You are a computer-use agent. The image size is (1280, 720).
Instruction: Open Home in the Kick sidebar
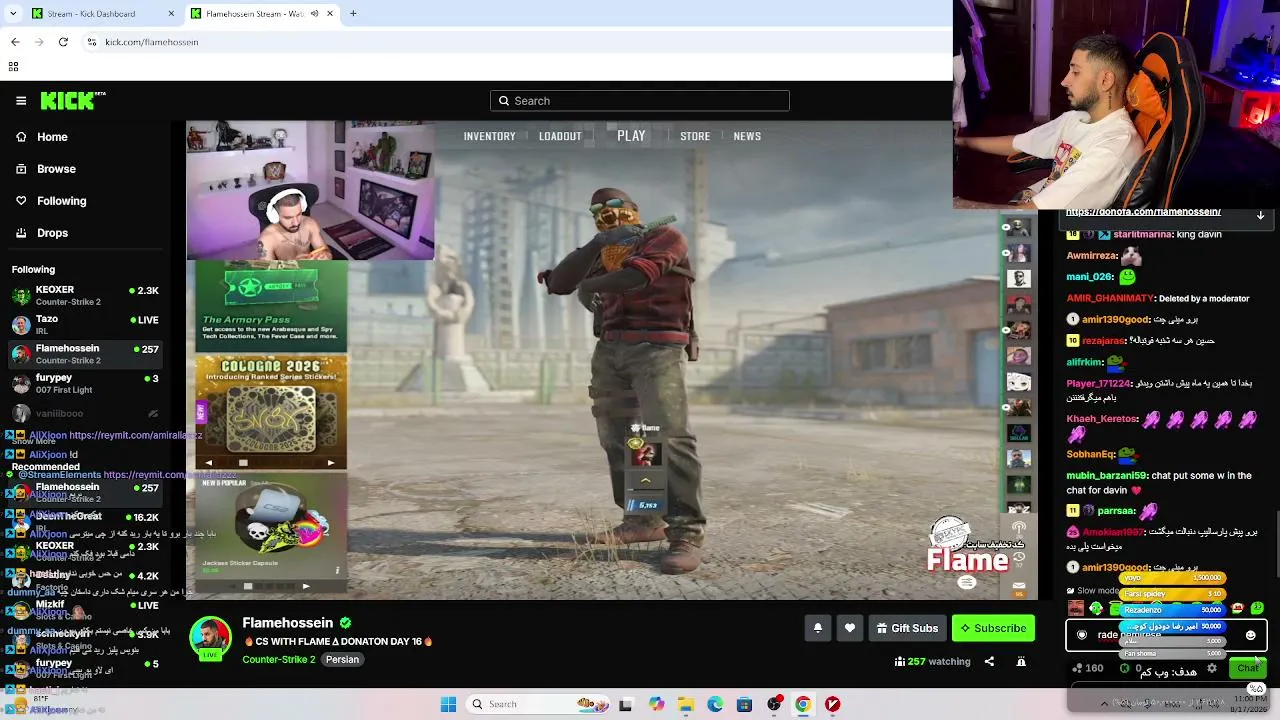coord(52,137)
